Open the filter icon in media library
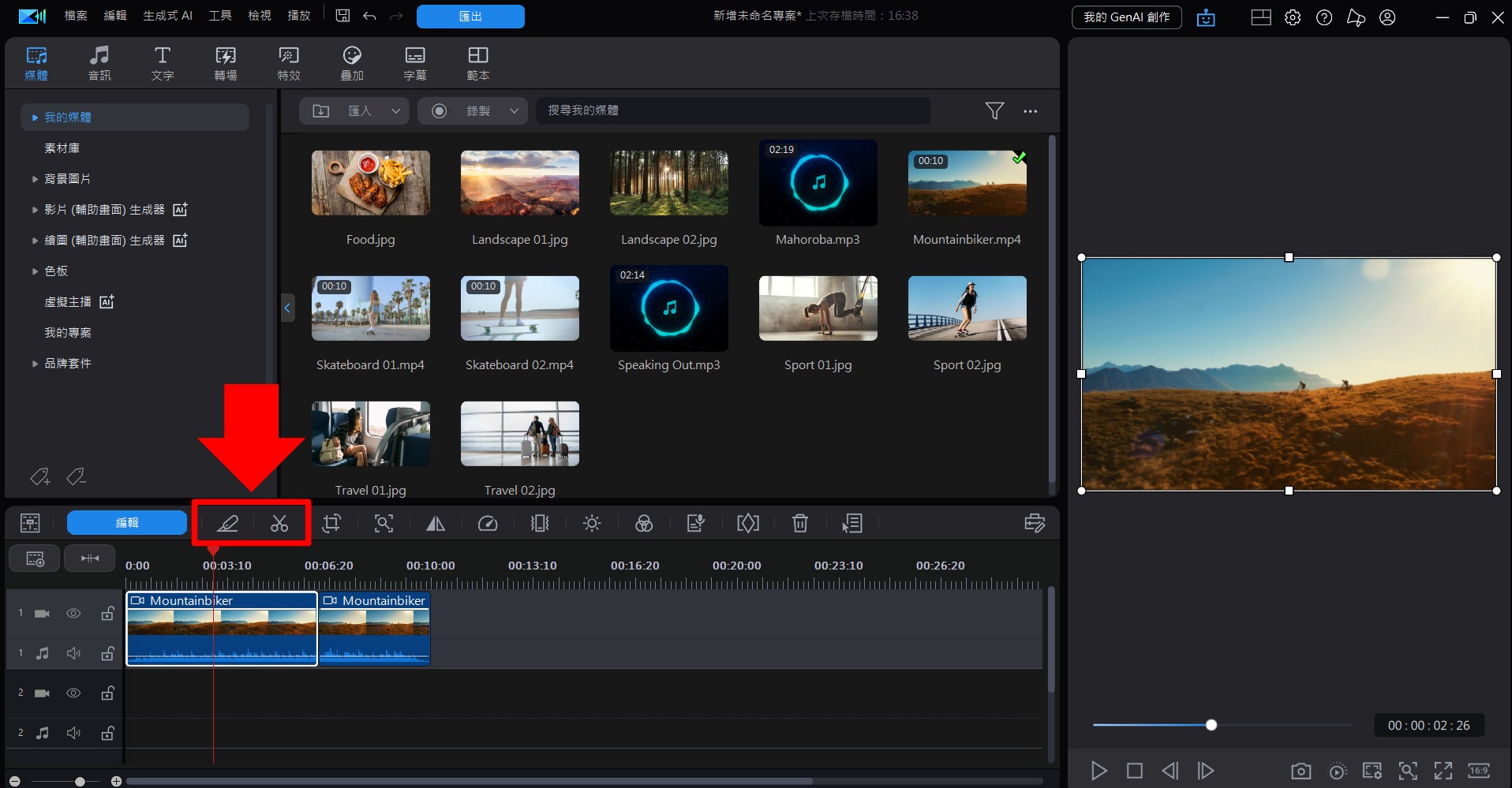This screenshot has width=1512, height=788. coord(994,111)
